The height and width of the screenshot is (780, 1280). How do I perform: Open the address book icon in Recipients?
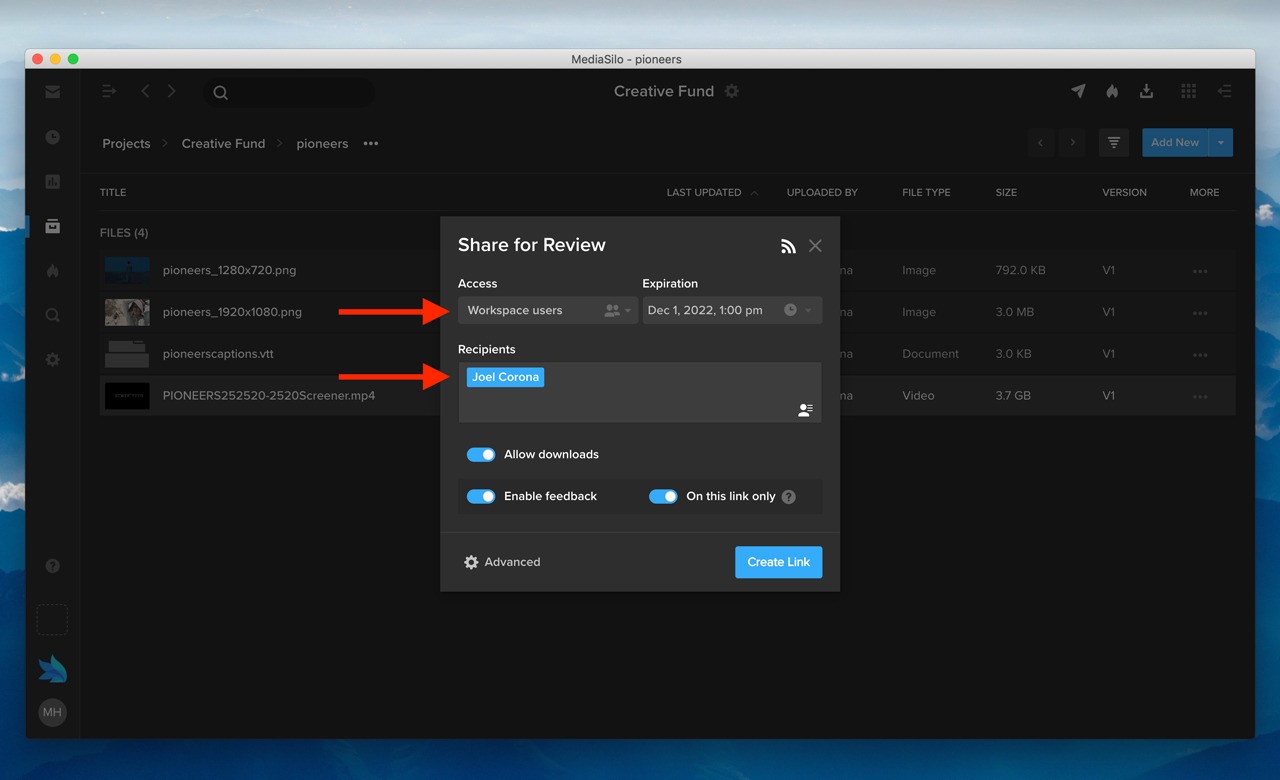click(805, 410)
